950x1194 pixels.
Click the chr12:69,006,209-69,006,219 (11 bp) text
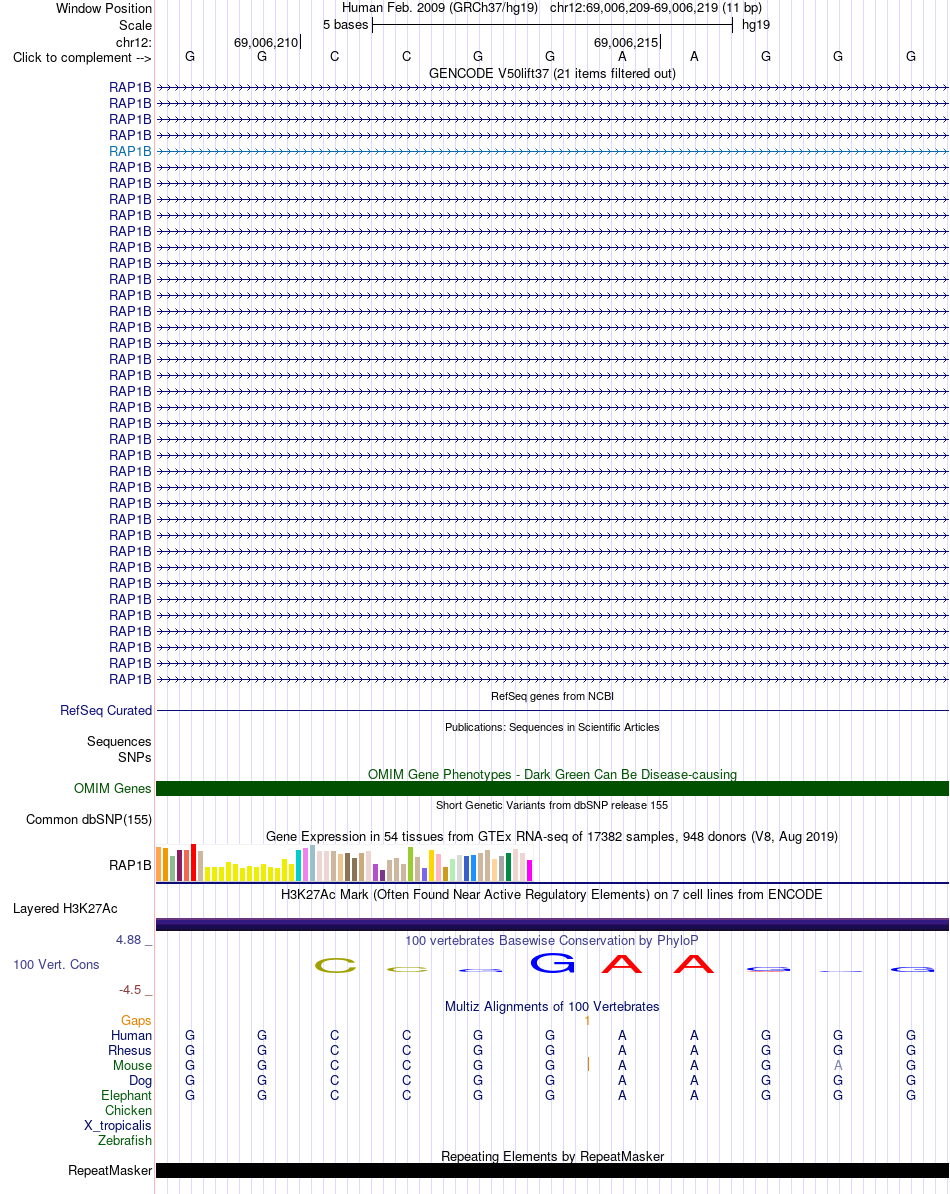pyautogui.click(x=655, y=8)
